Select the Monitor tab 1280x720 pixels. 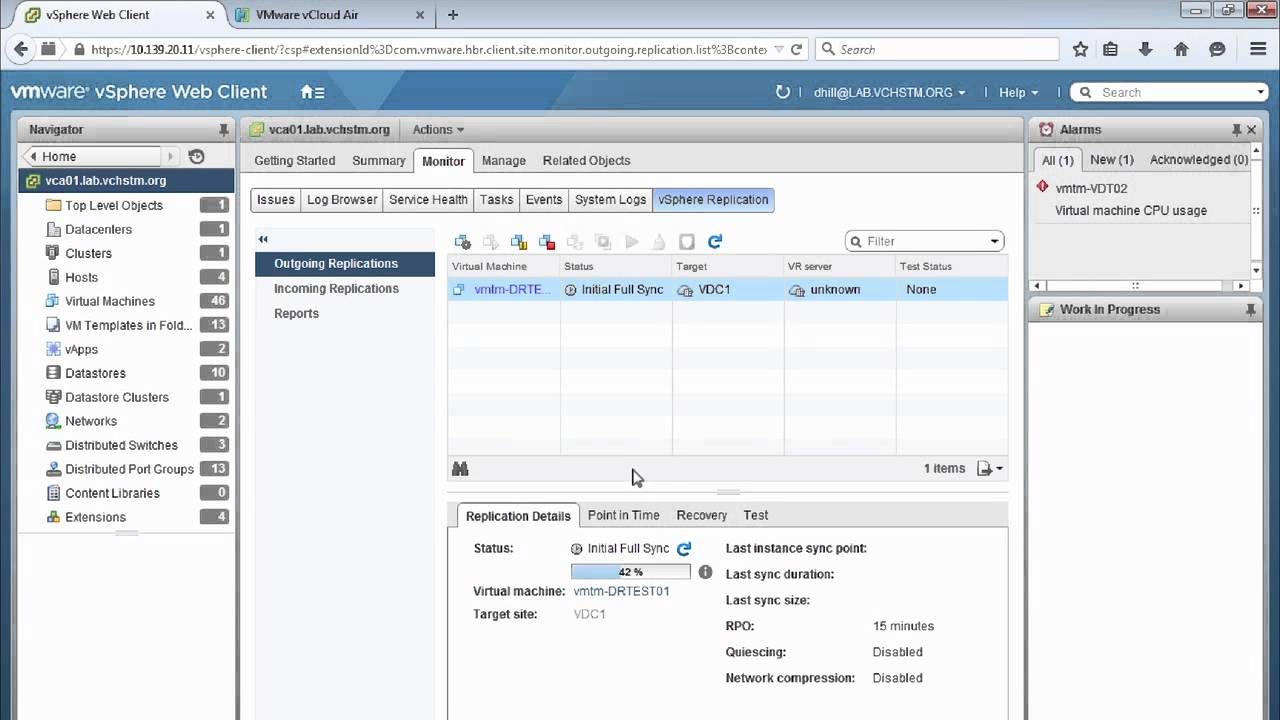pos(443,161)
